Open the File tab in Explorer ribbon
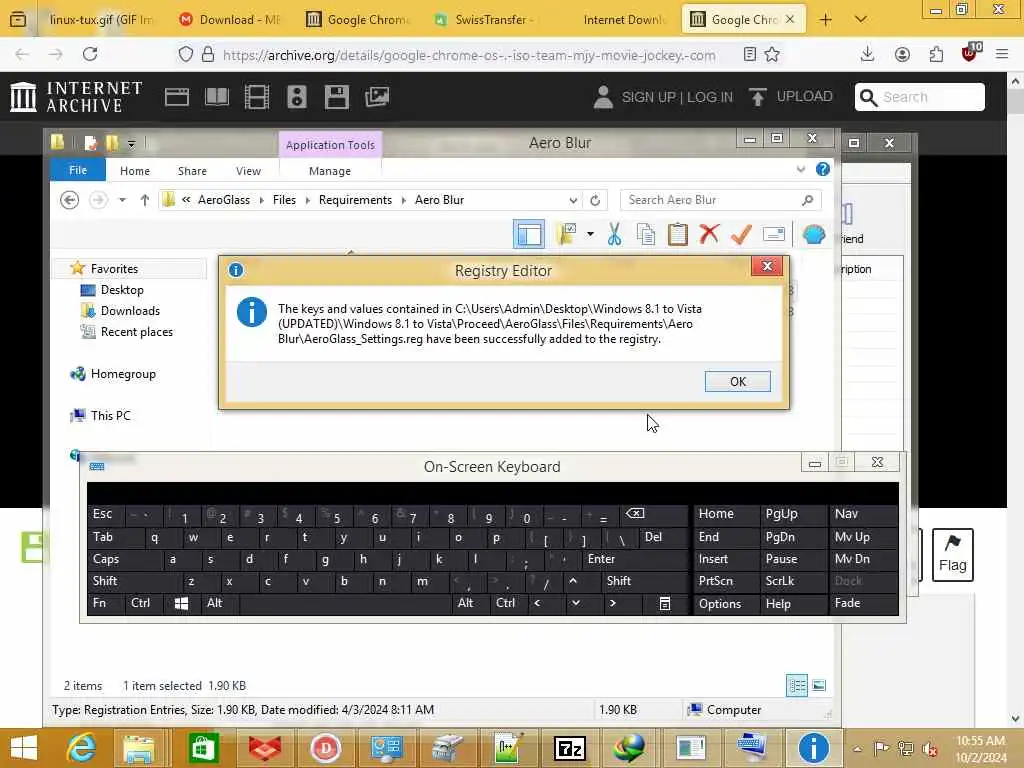This screenshot has height=768, width=1024. 78,170
